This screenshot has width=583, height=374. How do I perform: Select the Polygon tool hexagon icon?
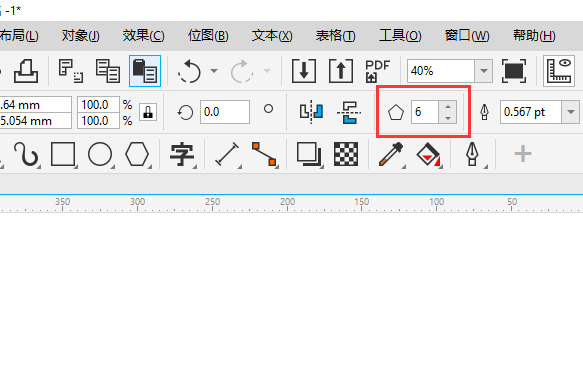[x=137, y=154]
